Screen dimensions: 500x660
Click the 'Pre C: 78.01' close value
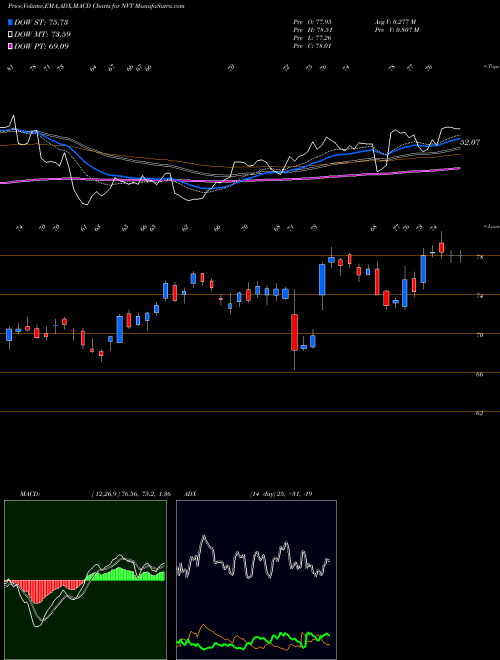coord(313,46)
